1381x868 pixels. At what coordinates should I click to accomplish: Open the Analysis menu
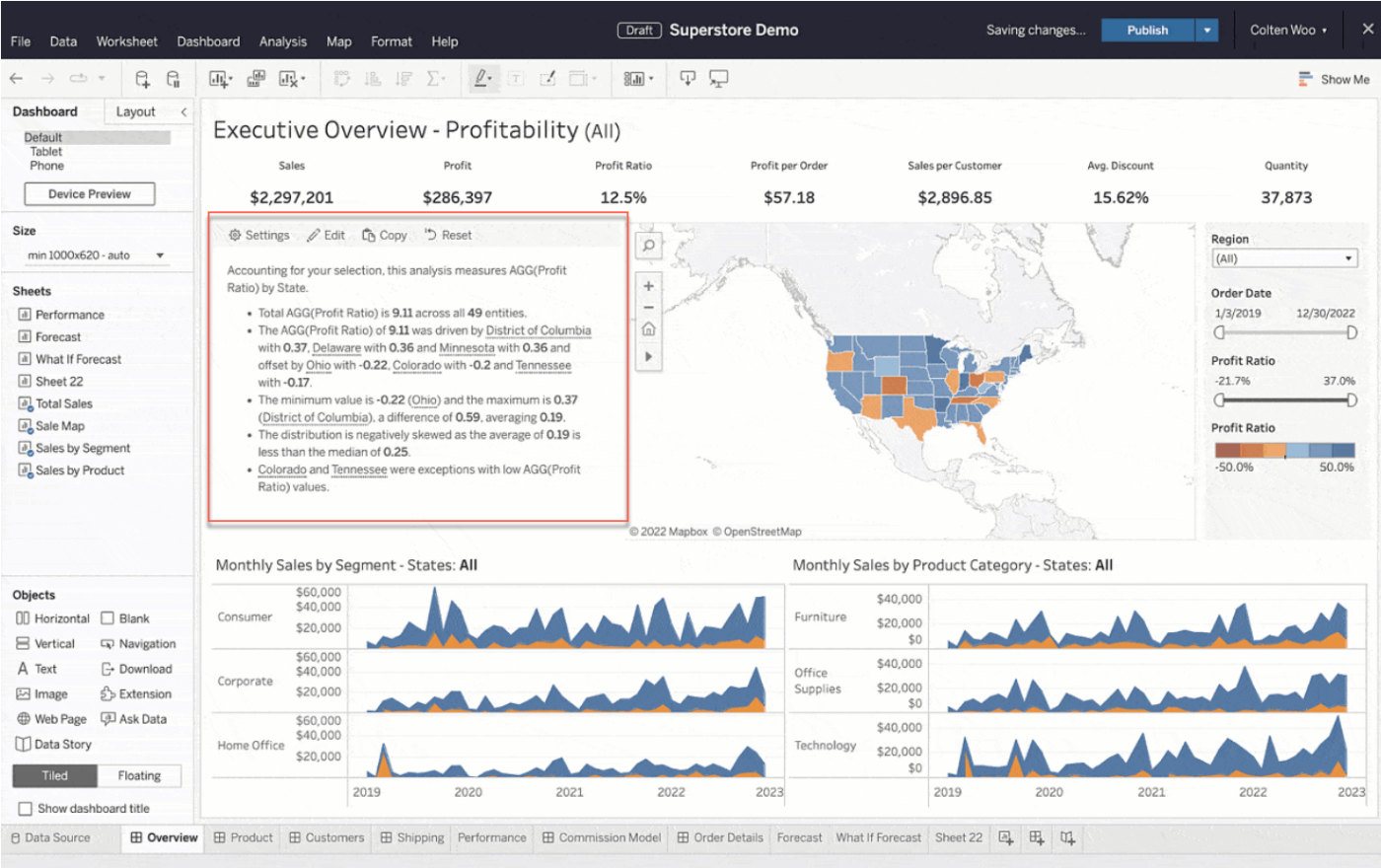pyautogui.click(x=283, y=41)
